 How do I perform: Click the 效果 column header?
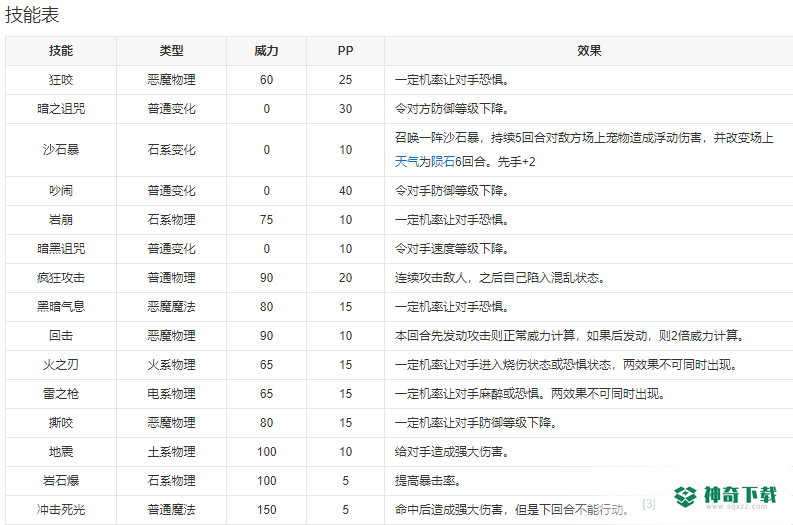coord(589,51)
